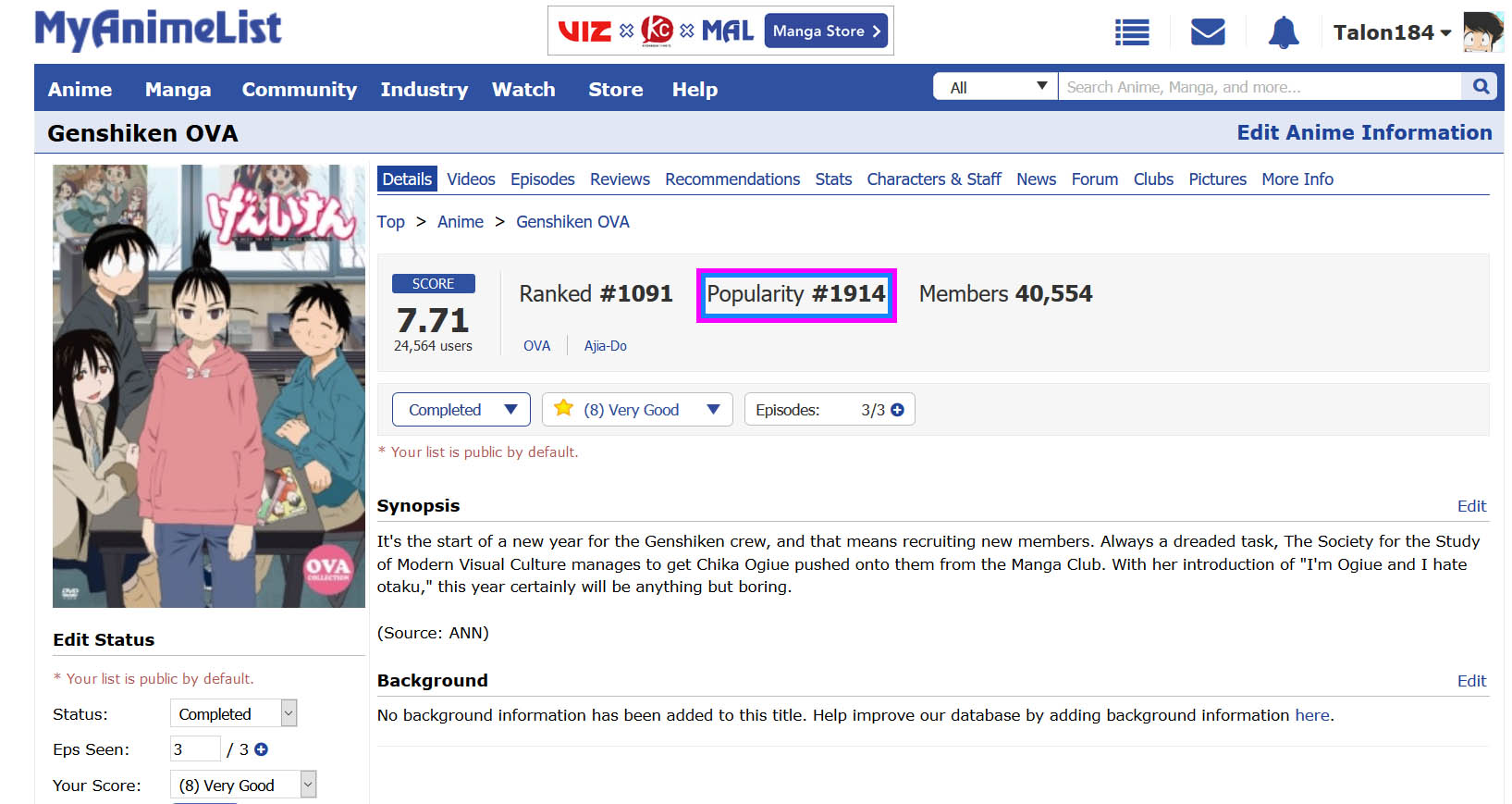Open the Completed status dropdown

[461, 410]
